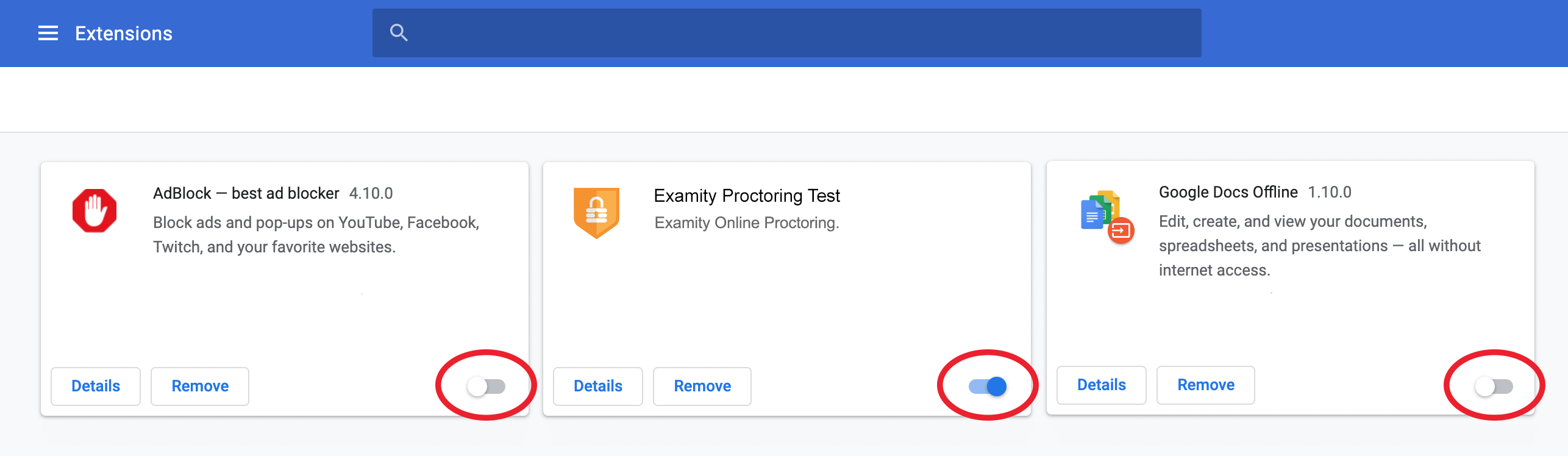1568x456 pixels.
Task: Click the Examity orange shield icon
Action: [x=596, y=213]
